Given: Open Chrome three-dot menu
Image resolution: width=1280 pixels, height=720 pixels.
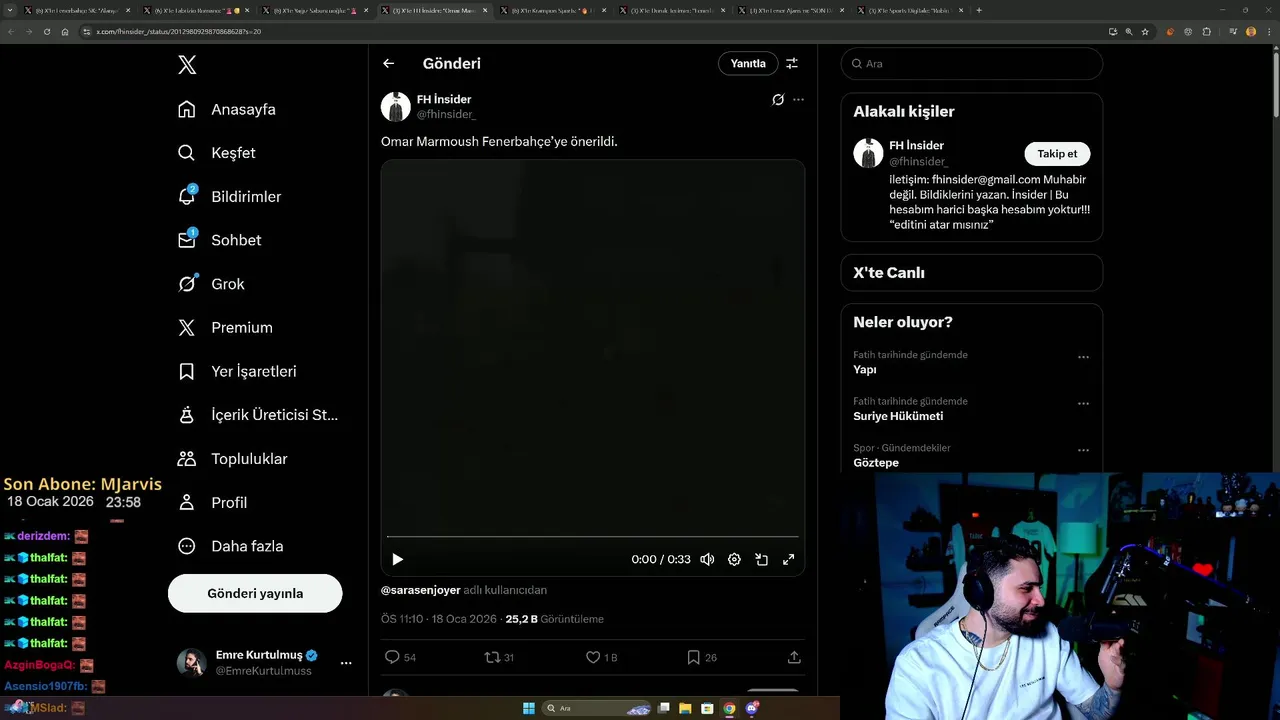Looking at the screenshot, I should point(1268,31).
